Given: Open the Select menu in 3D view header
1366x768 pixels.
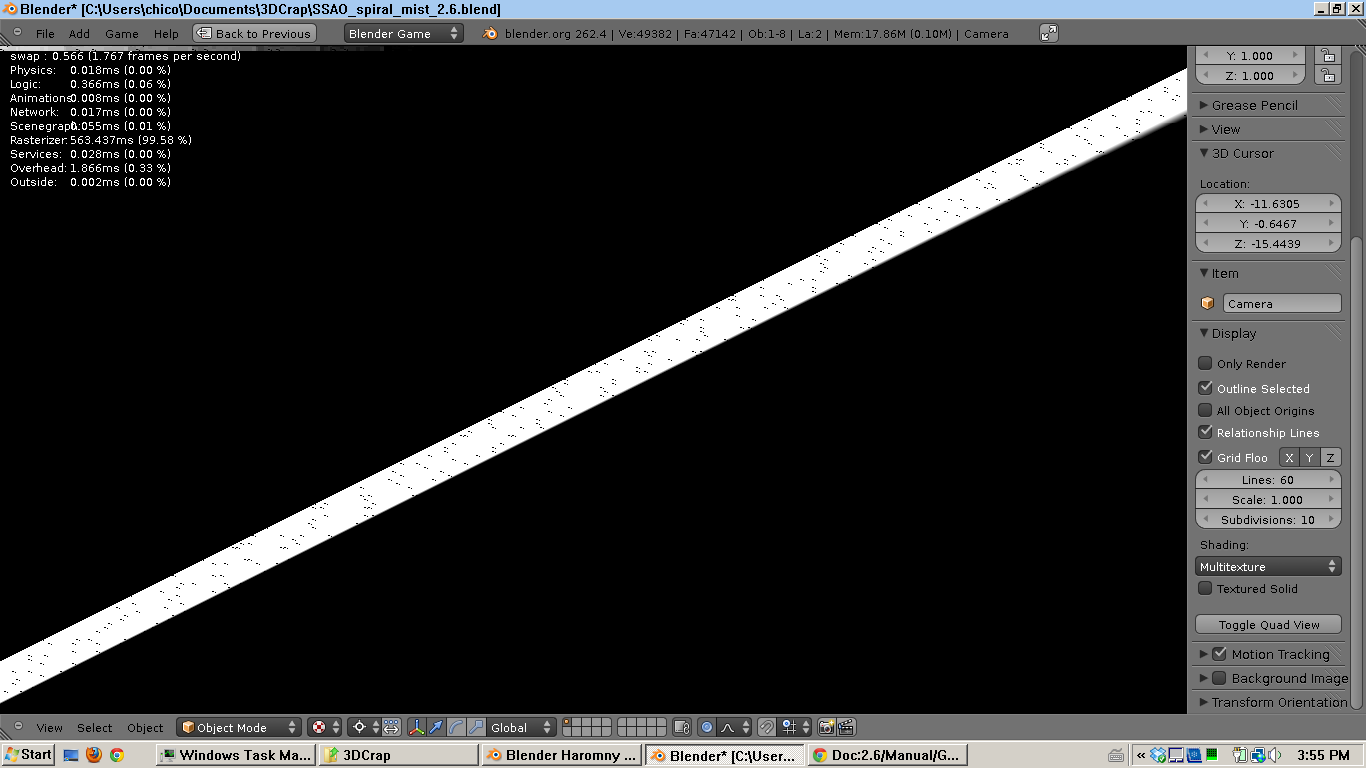Looking at the screenshot, I should coord(95,727).
